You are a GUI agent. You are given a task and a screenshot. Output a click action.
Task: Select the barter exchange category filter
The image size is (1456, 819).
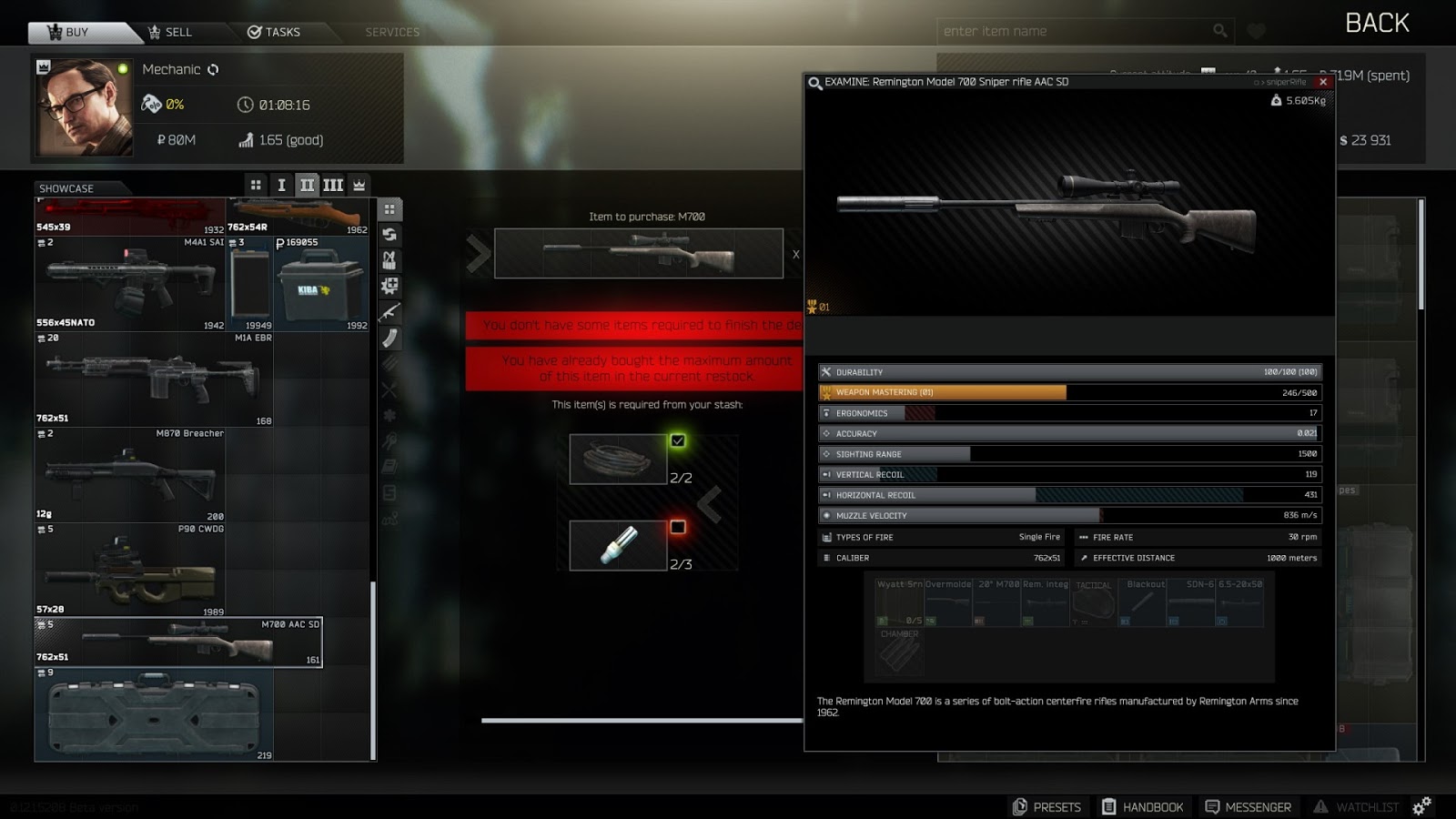point(389,235)
